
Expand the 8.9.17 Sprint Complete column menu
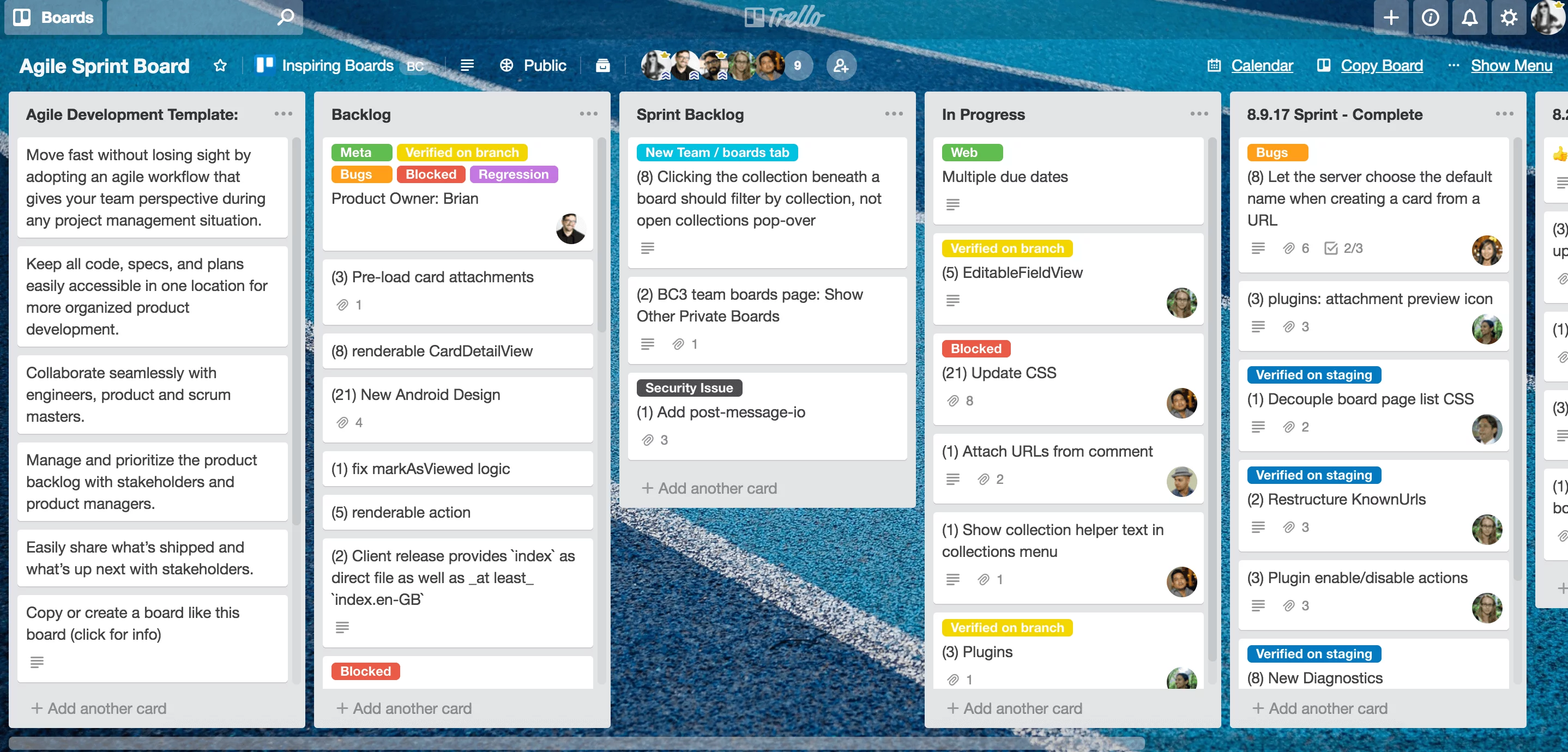(1504, 113)
